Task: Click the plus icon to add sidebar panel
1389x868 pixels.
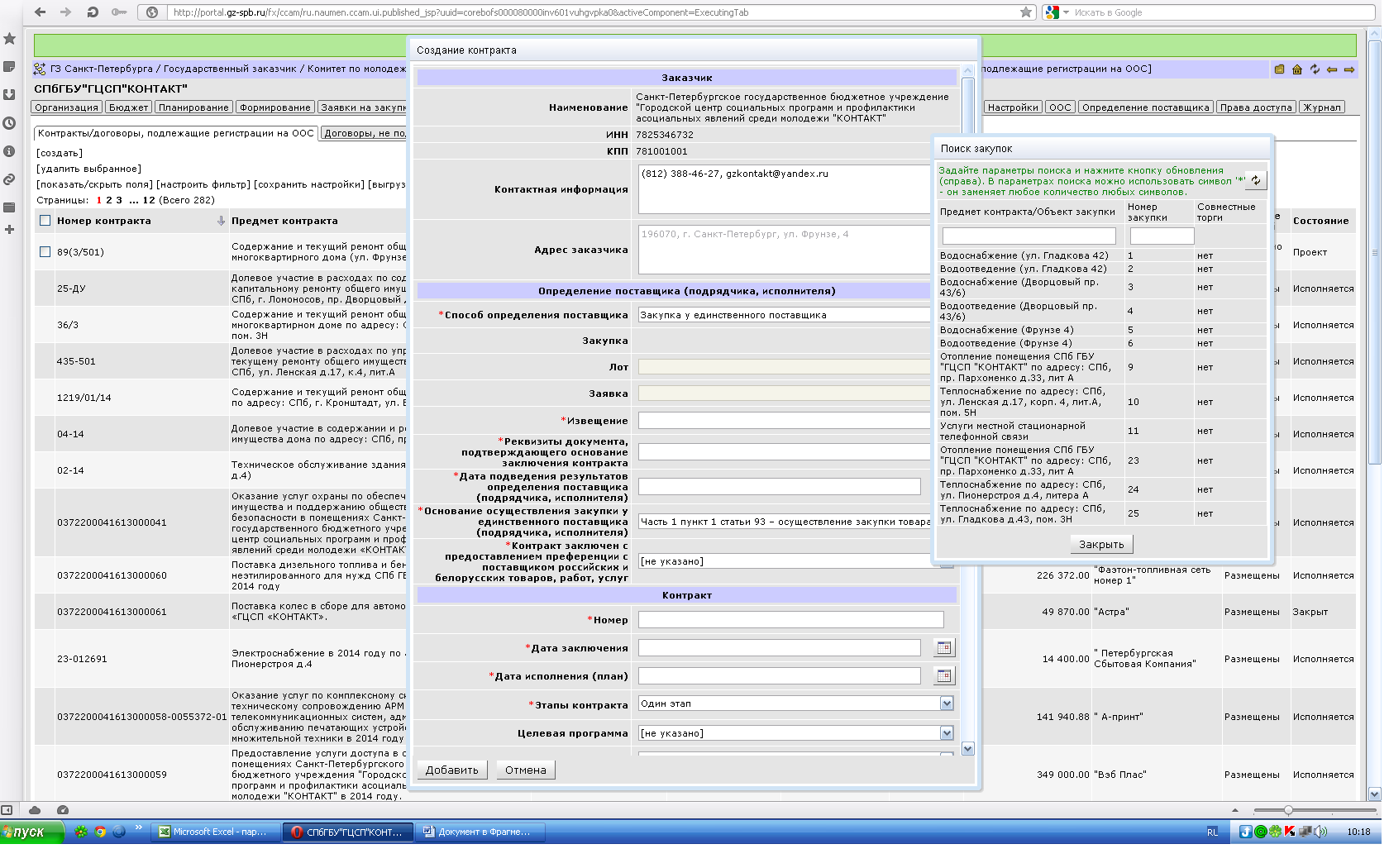Action: pos(10,229)
